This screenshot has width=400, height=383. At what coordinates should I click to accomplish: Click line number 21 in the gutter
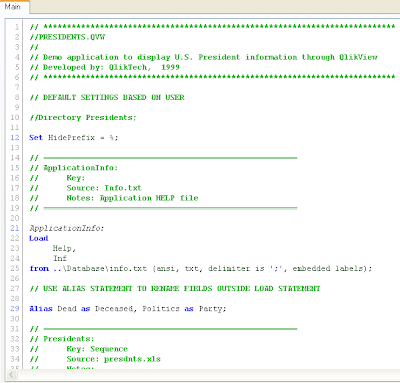pyautogui.click(x=15, y=228)
